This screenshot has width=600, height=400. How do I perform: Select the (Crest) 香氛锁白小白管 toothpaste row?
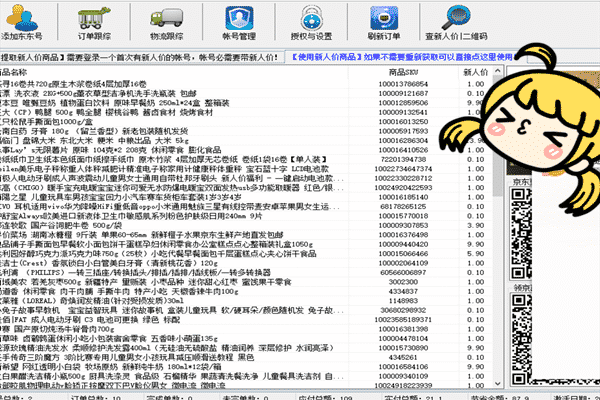pos(245,263)
